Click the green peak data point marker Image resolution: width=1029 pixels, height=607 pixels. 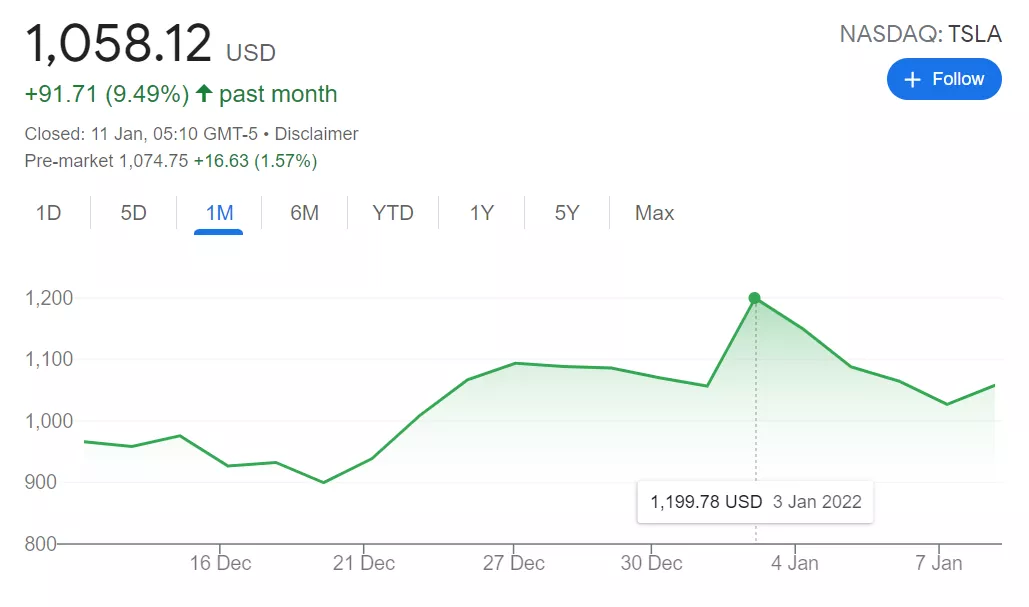click(x=755, y=298)
